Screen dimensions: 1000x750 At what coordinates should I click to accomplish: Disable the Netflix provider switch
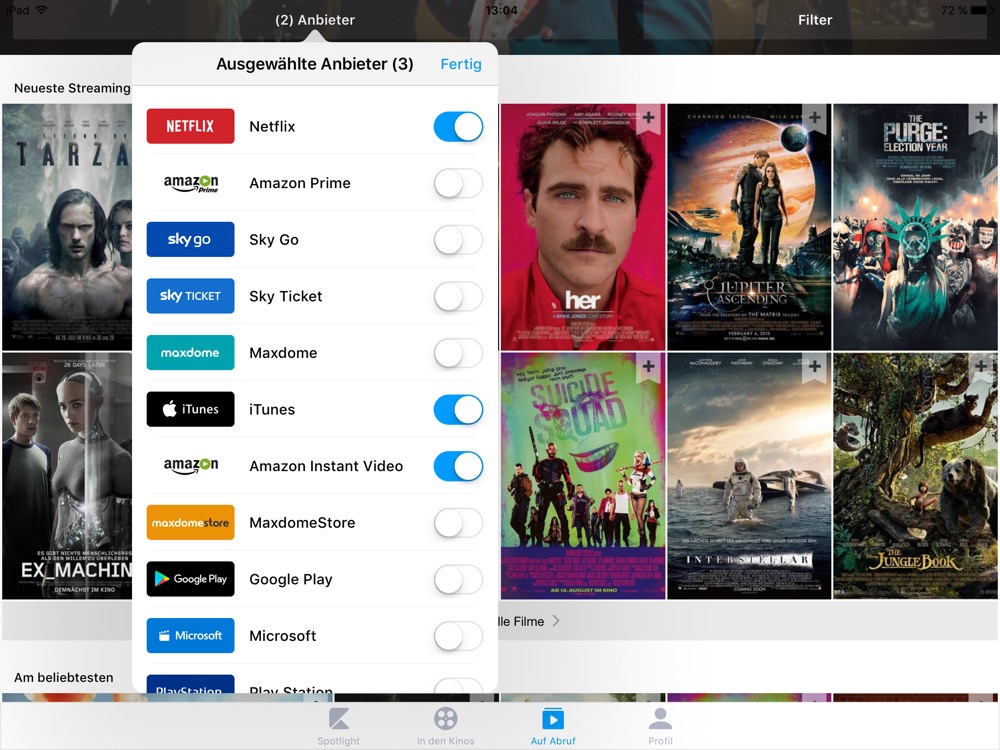coord(458,127)
